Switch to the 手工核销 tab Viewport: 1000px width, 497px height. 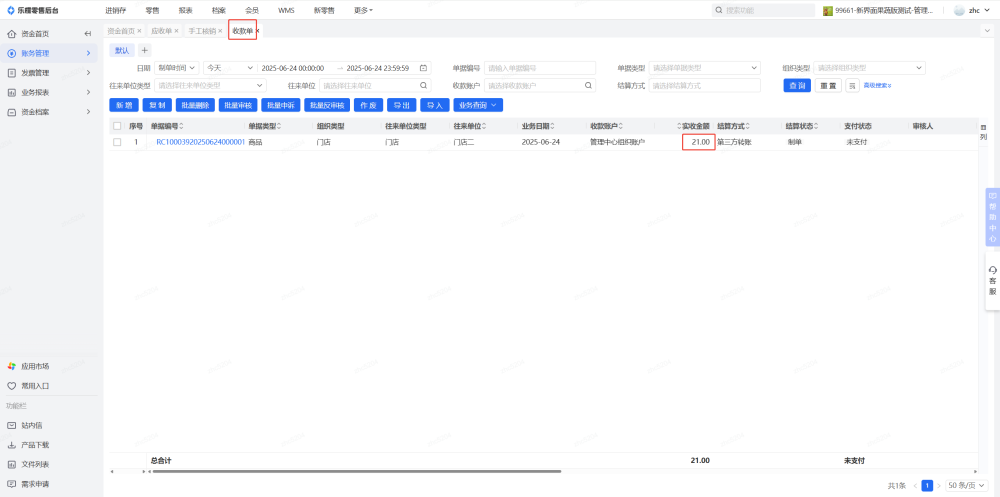pyautogui.click(x=202, y=31)
